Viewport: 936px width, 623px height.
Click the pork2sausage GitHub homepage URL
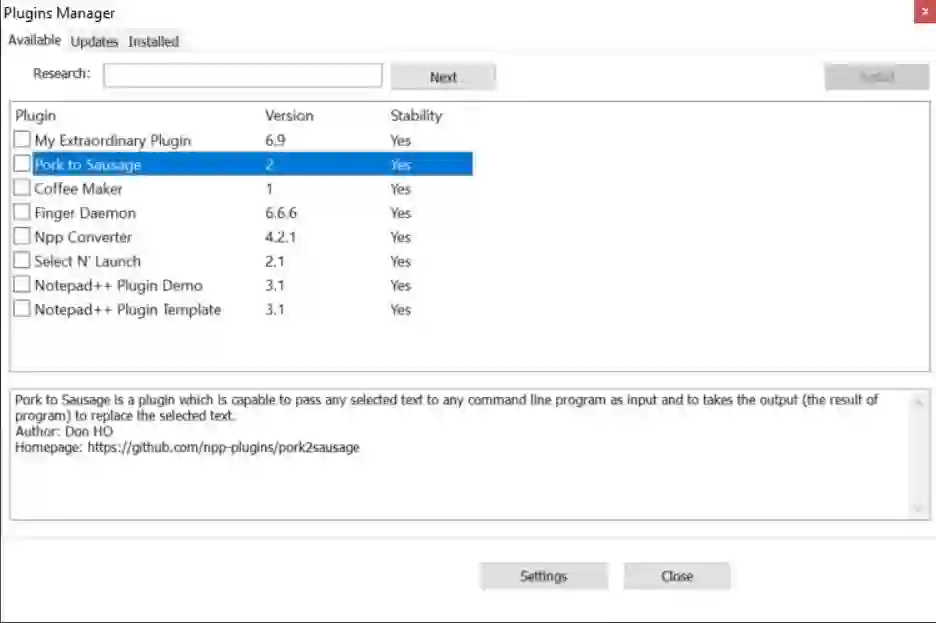(x=223, y=447)
